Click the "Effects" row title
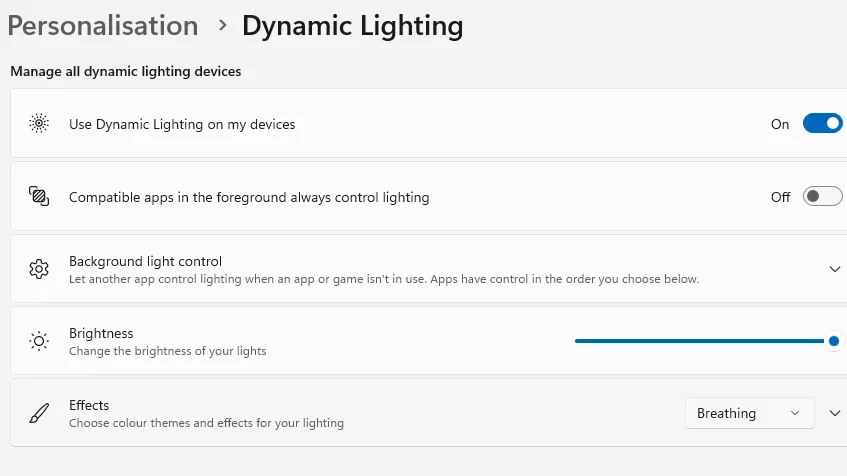Image resolution: width=847 pixels, height=476 pixels. (x=89, y=405)
